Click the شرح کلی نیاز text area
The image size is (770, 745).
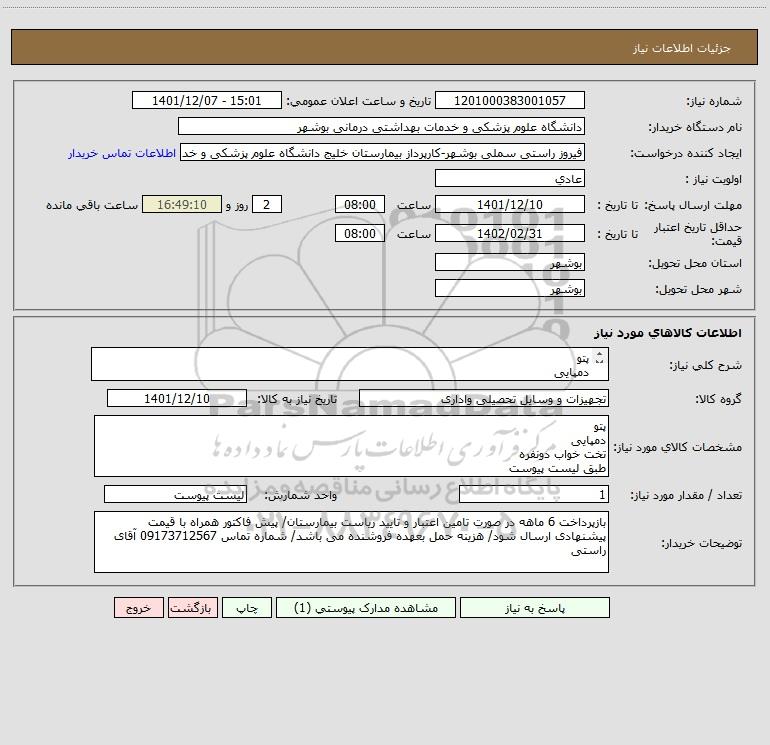click(350, 364)
